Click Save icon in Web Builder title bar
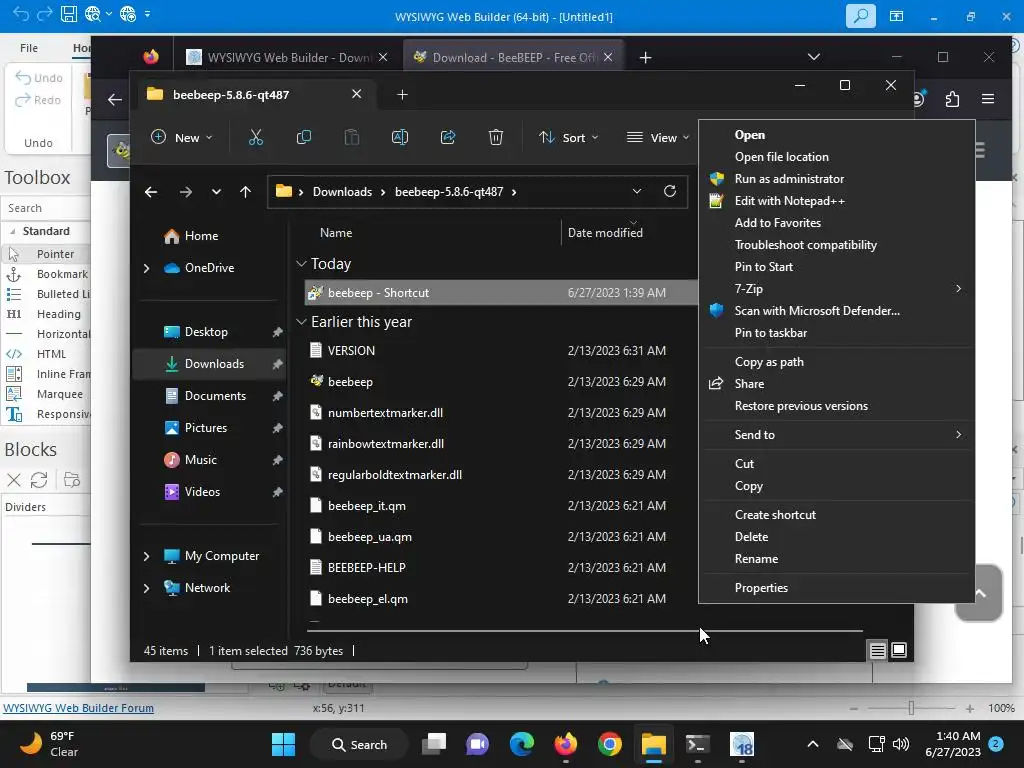This screenshot has width=1024, height=768. point(69,14)
